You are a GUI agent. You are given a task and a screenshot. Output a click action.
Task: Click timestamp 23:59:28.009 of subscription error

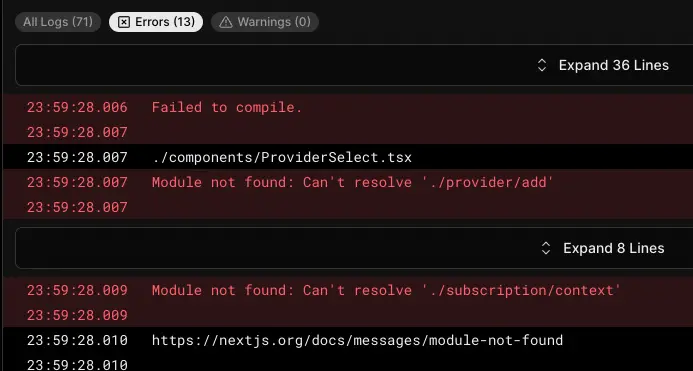pos(77,290)
